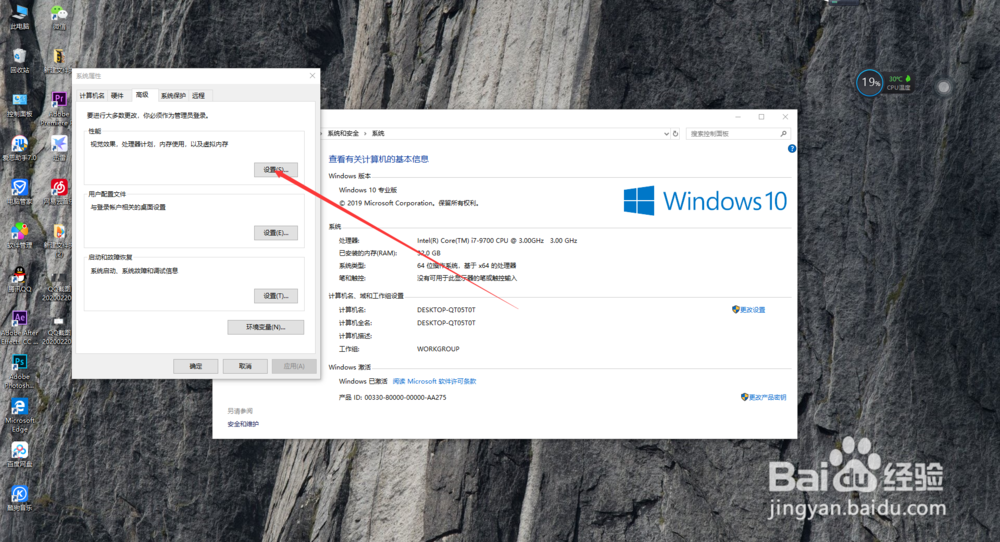The height and width of the screenshot is (542, 1000).
Task: Switch to the 系统保护 tab
Action: pos(173,96)
